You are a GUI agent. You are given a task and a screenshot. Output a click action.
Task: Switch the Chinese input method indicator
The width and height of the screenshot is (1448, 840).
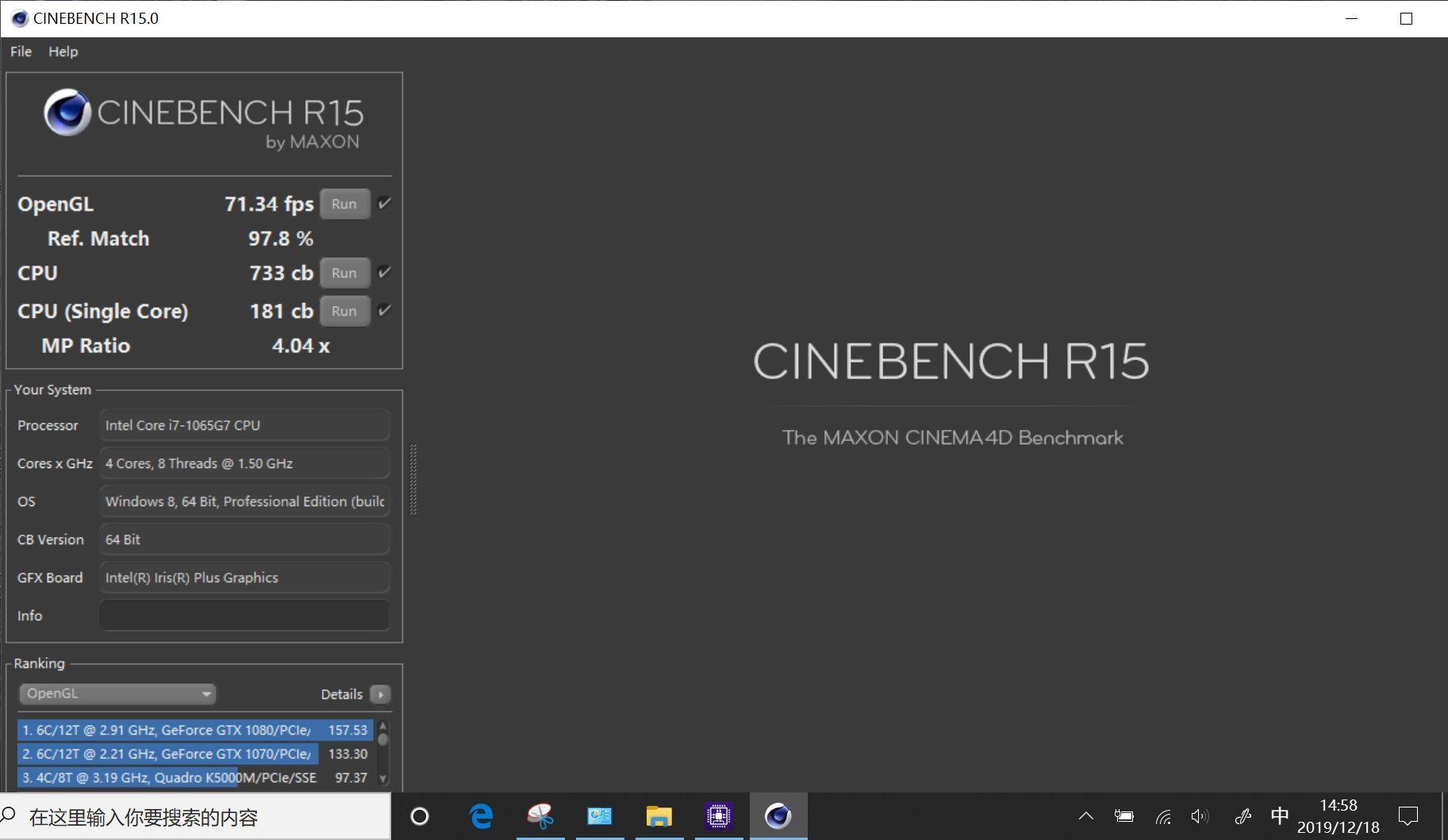[1280, 816]
